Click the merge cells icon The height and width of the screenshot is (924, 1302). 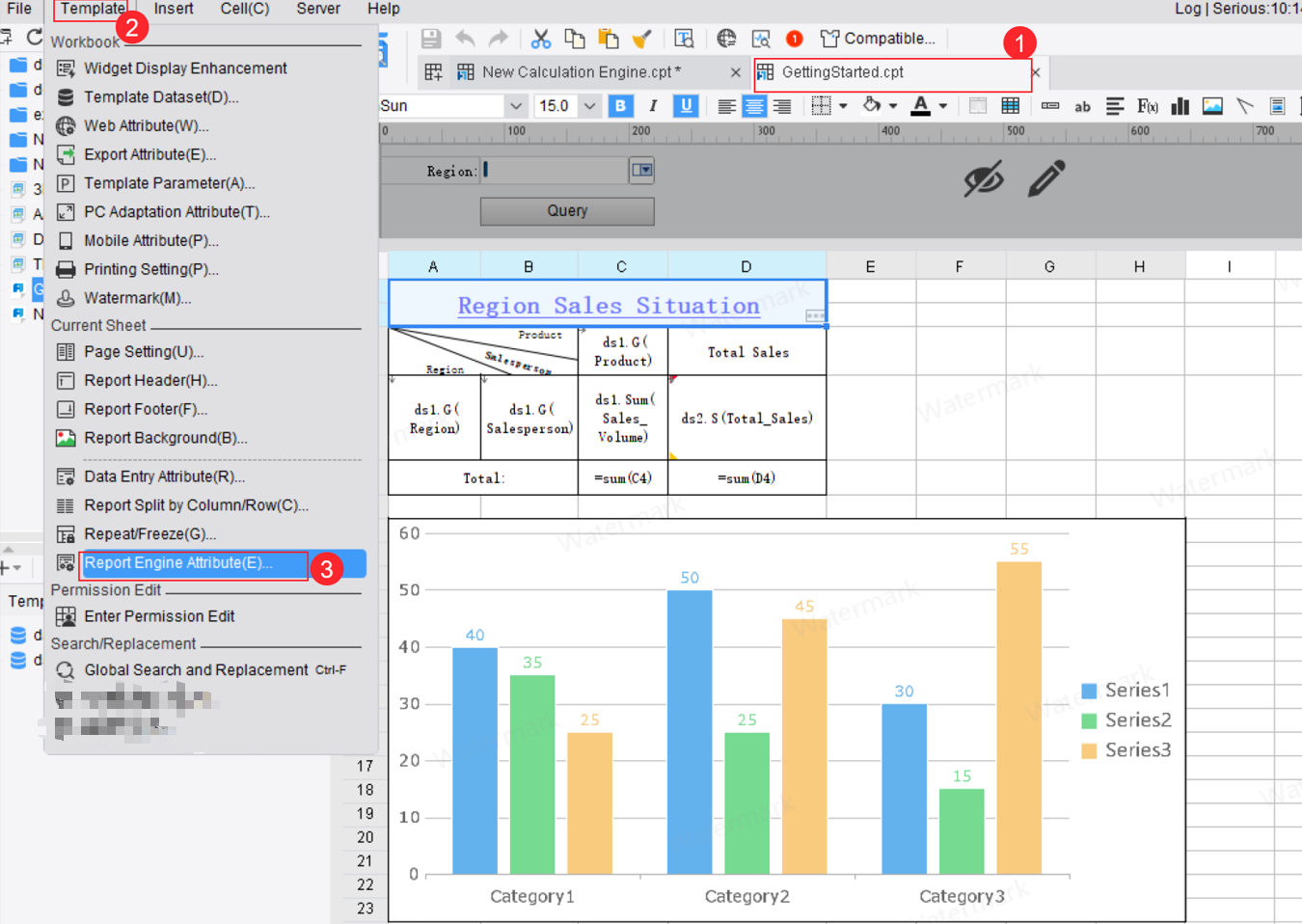977,106
